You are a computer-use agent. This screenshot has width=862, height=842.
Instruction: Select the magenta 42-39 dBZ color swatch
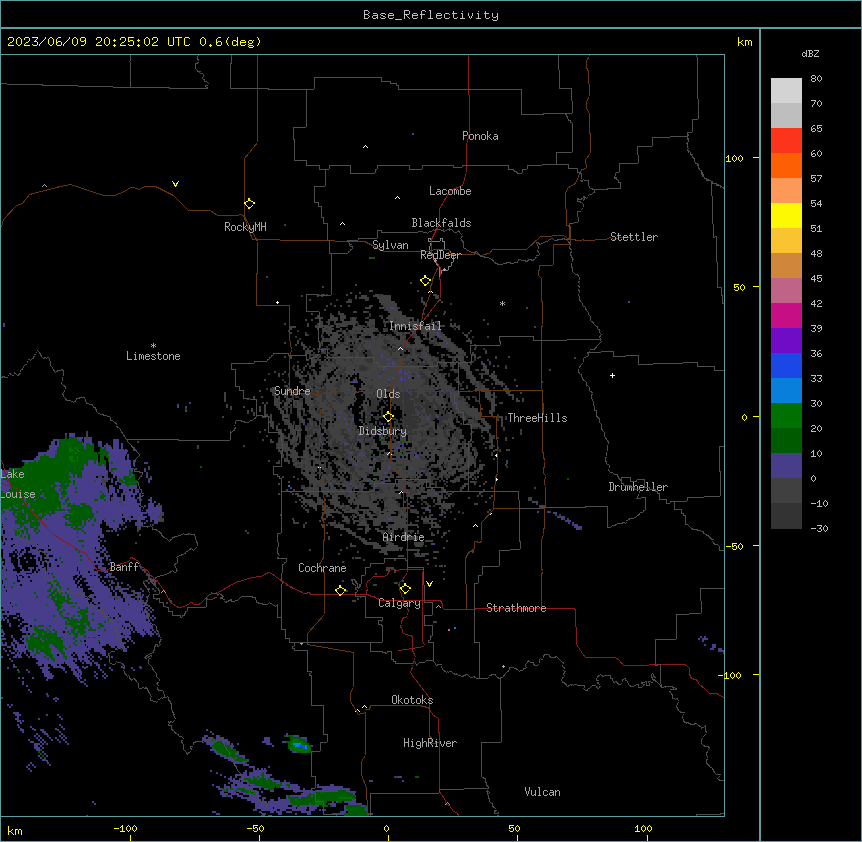pyautogui.click(x=786, y=316)
